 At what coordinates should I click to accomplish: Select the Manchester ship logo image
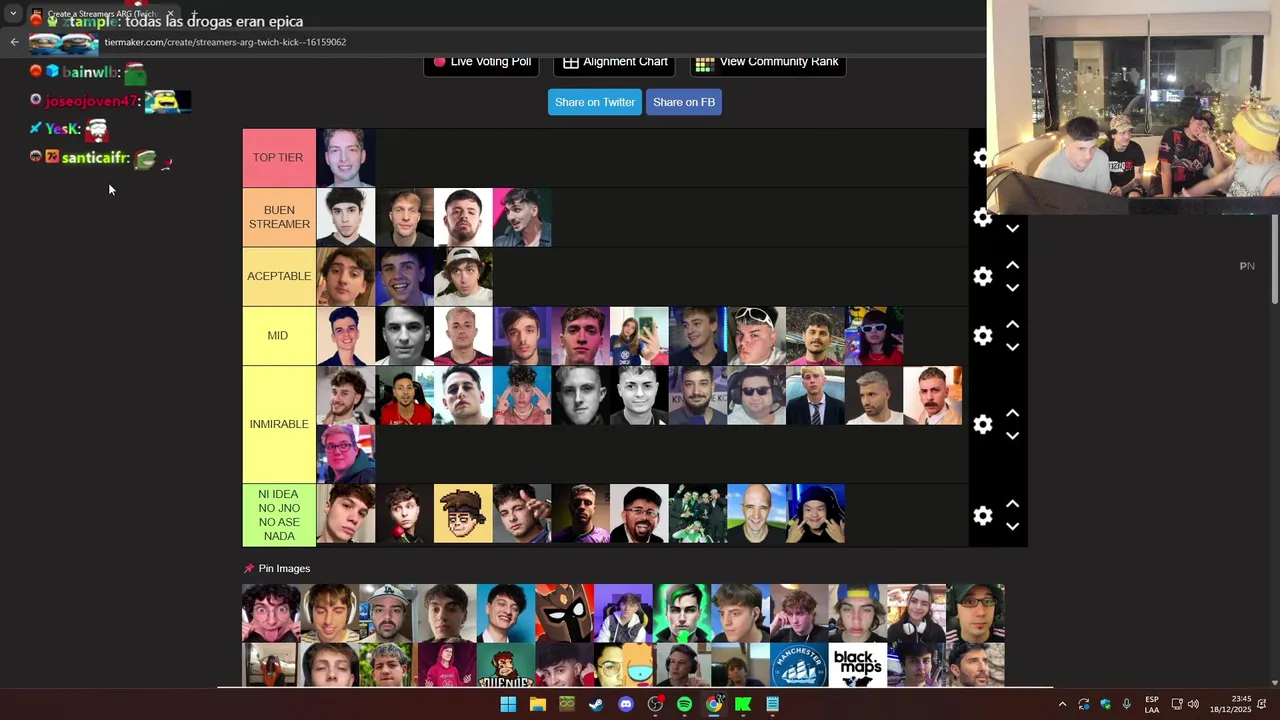pyautogui.click(x=799, y=665)
